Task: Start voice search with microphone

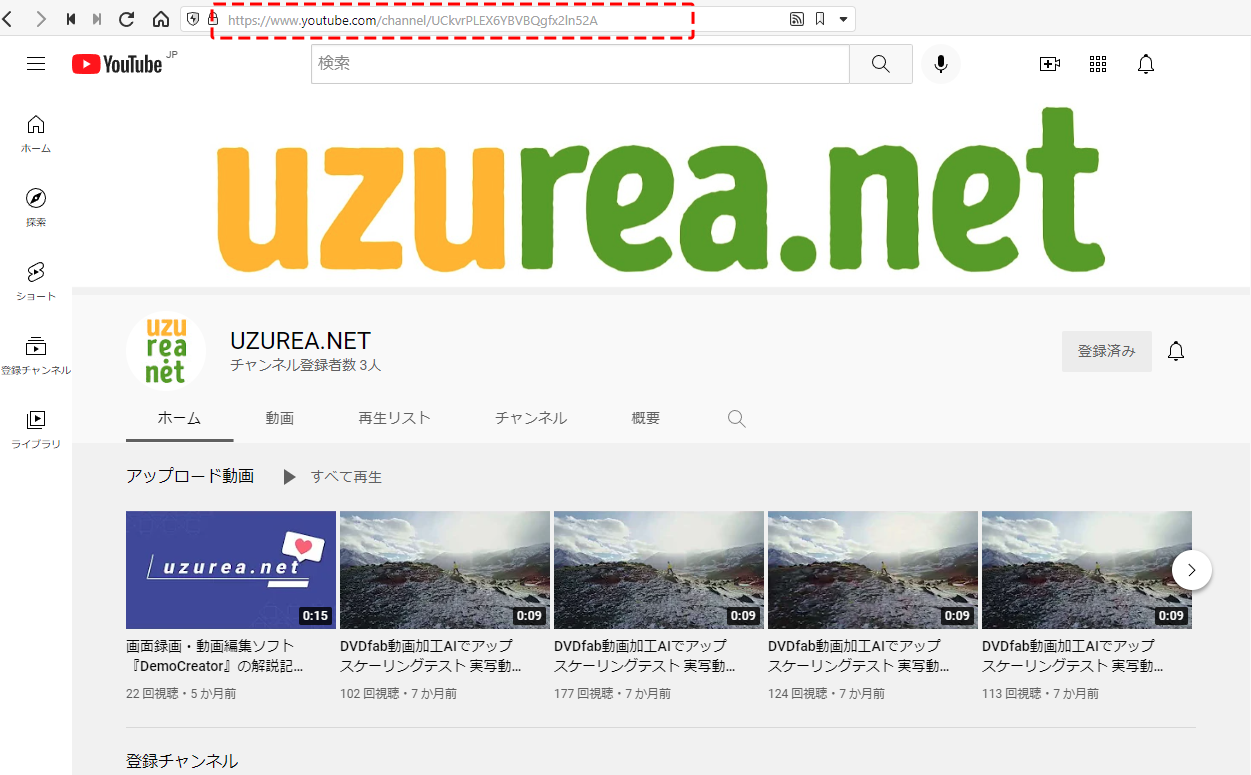Action: pos(941,64)
